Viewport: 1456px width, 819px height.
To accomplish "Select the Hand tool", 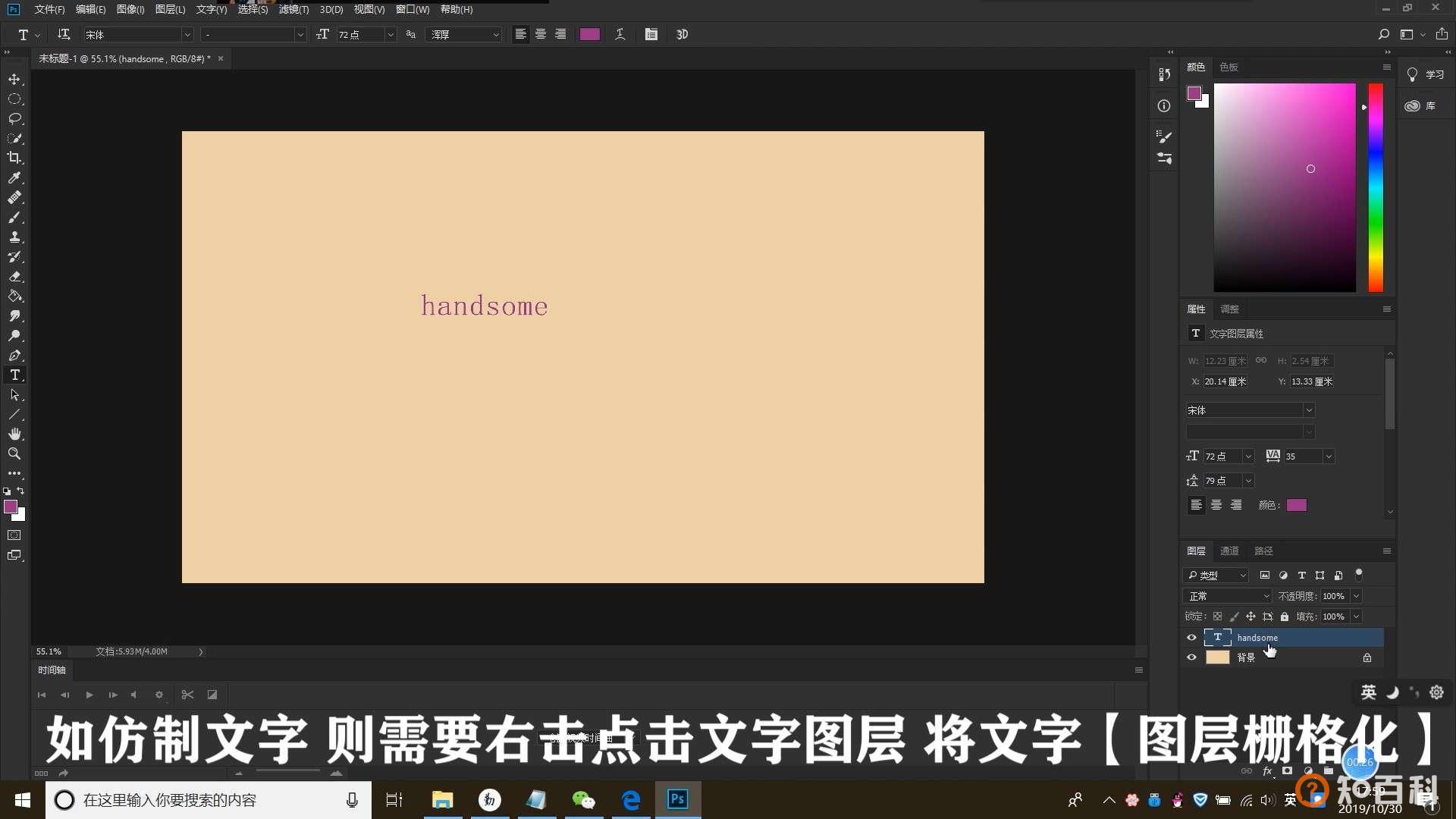I will 14,434.
